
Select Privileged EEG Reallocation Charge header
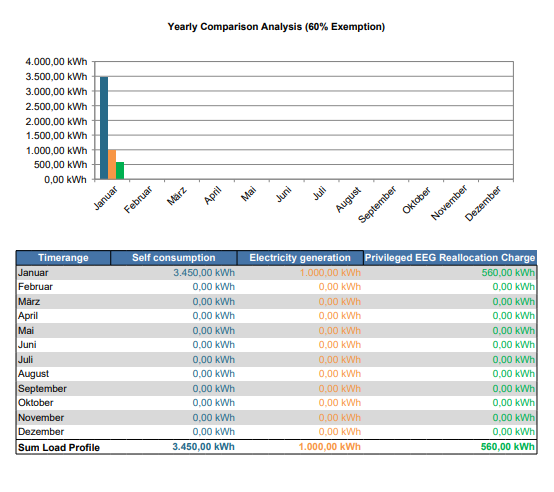click(450, 258)
